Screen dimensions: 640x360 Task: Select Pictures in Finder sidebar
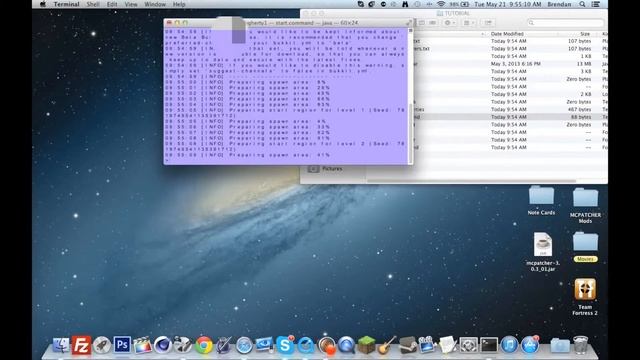click(332, 169)
